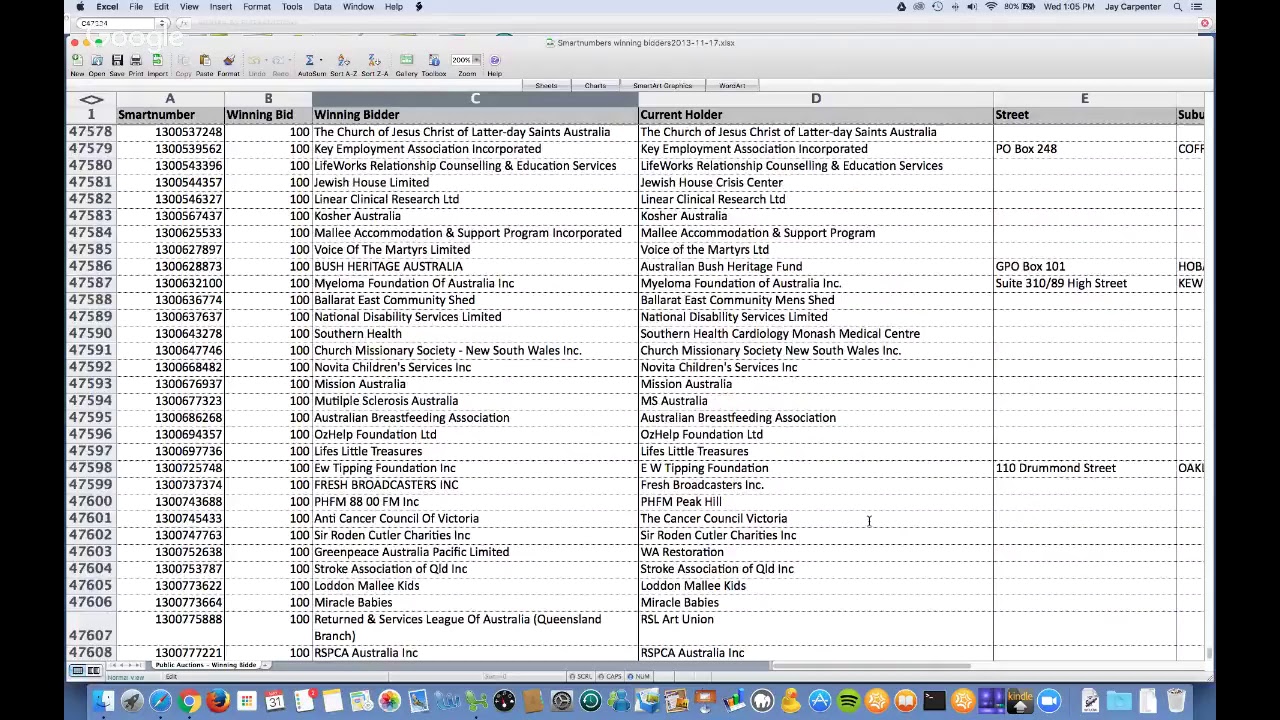Open the File menu

(136, 7)
